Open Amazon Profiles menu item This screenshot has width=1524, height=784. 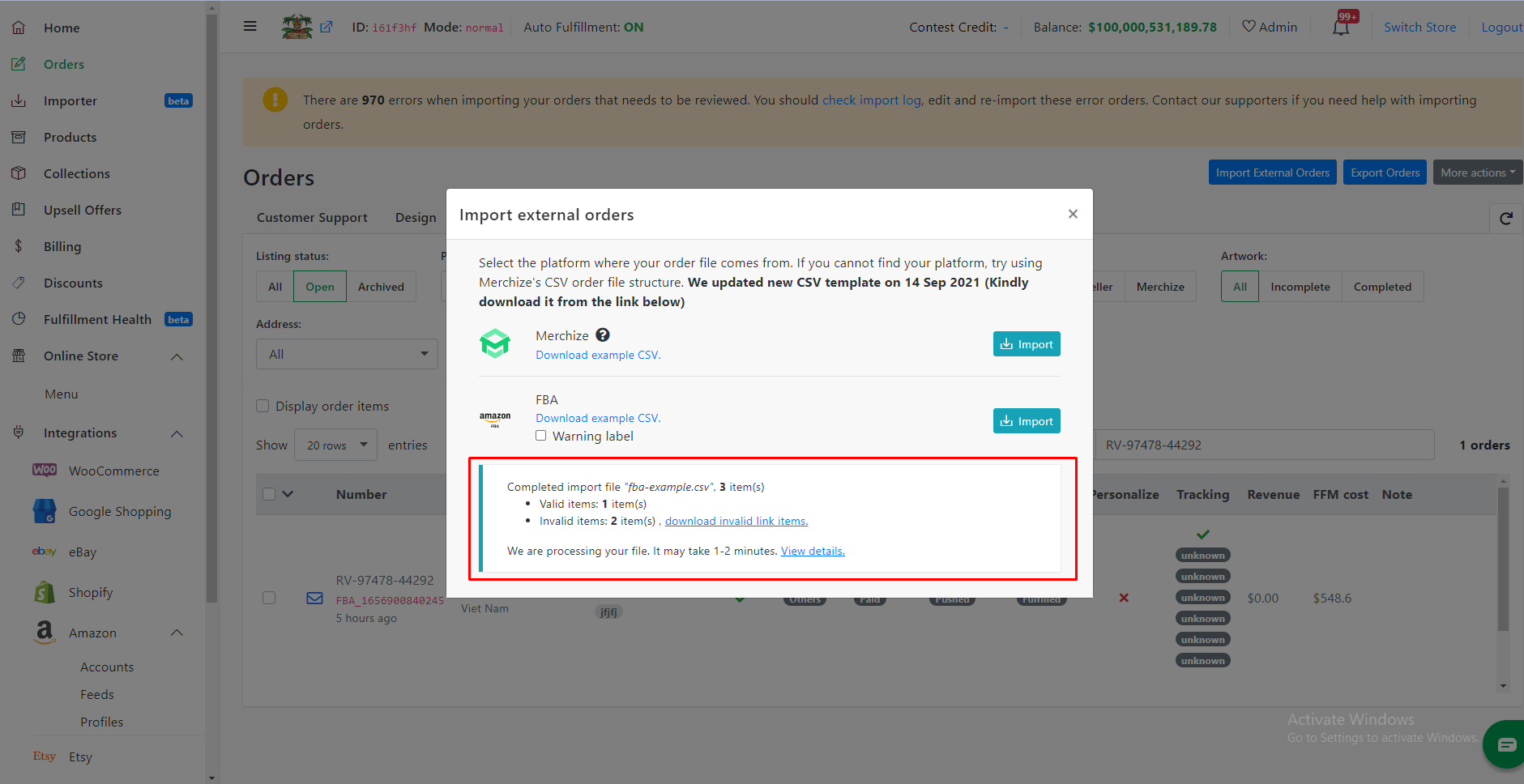pyautogui.click(x=102, y=722)
